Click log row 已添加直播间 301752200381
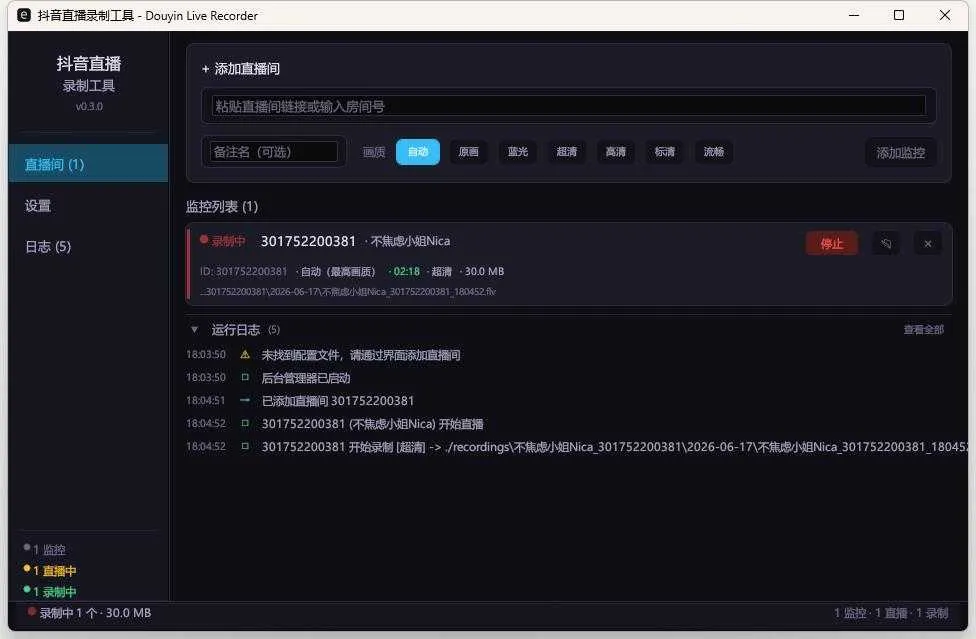The height and width of the screenshot is (639, 976). coord(337,401)
